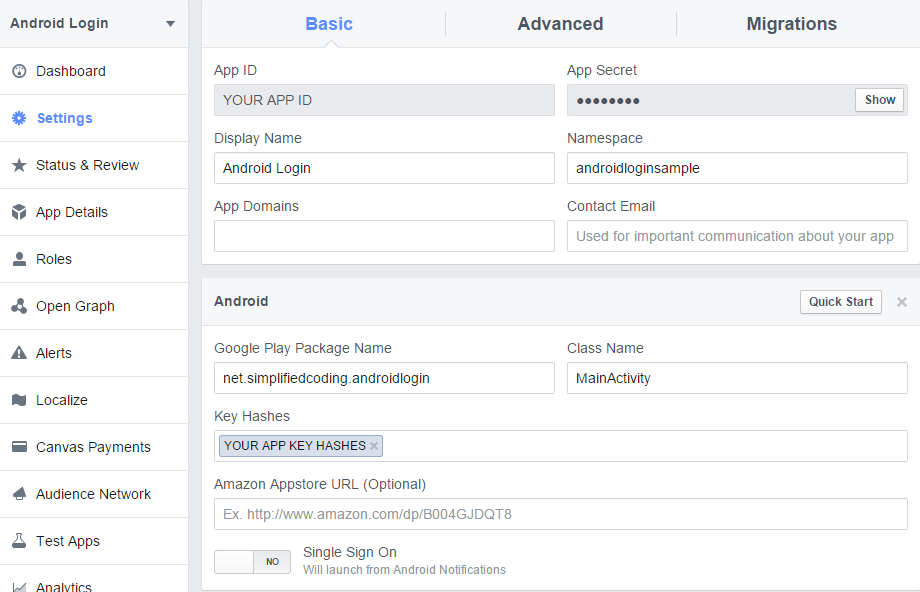Click the App Domains input field
This screenshot has height=592, width=920.
(x=384, y=236)
